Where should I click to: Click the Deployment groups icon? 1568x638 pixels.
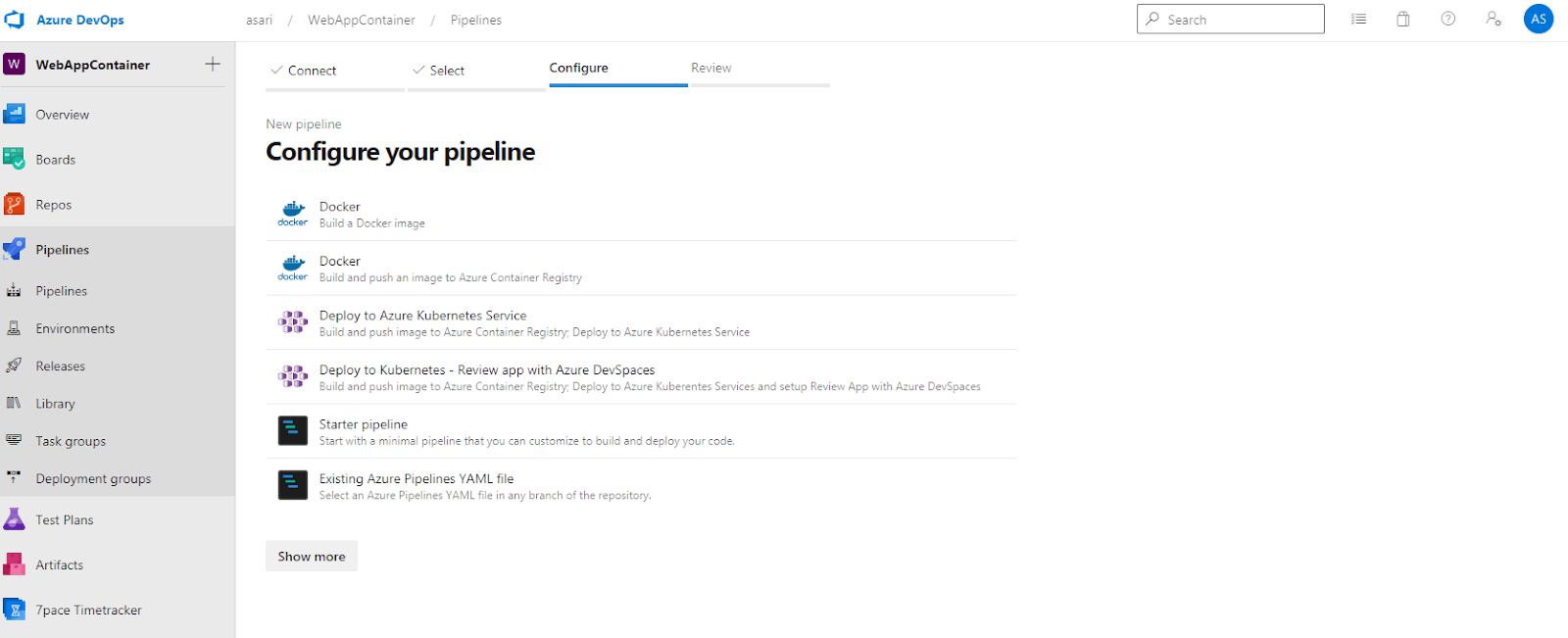(x=14, y=477)
